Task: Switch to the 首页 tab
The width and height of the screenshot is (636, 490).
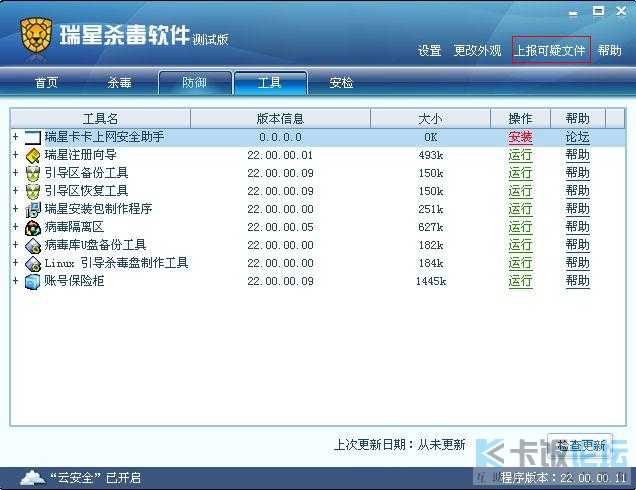Action: click(x=46, y=83)
